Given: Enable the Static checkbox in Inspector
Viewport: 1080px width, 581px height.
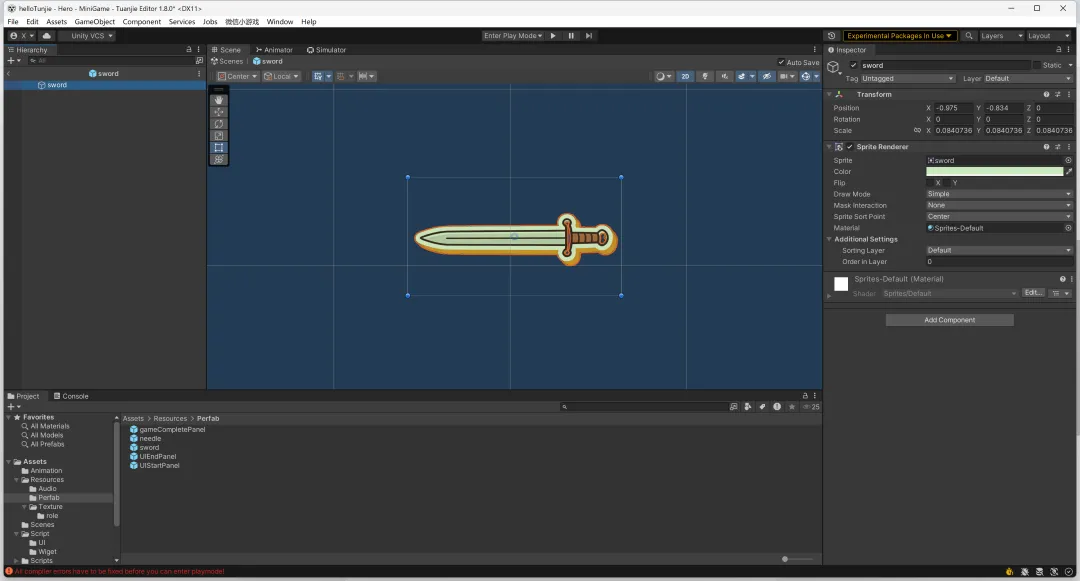Looking at the screenshot, I should click(x=1037, y=65).
